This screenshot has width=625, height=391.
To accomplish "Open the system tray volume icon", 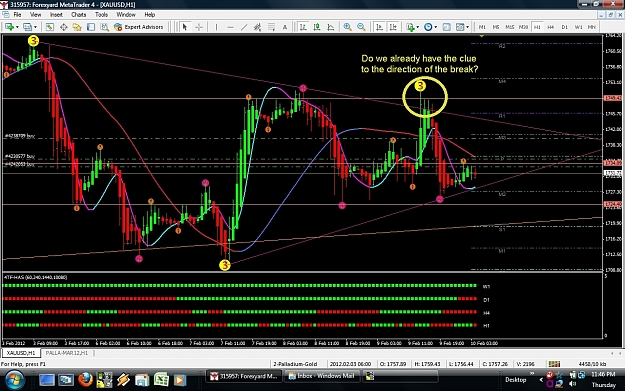I will tap(573, 383).
